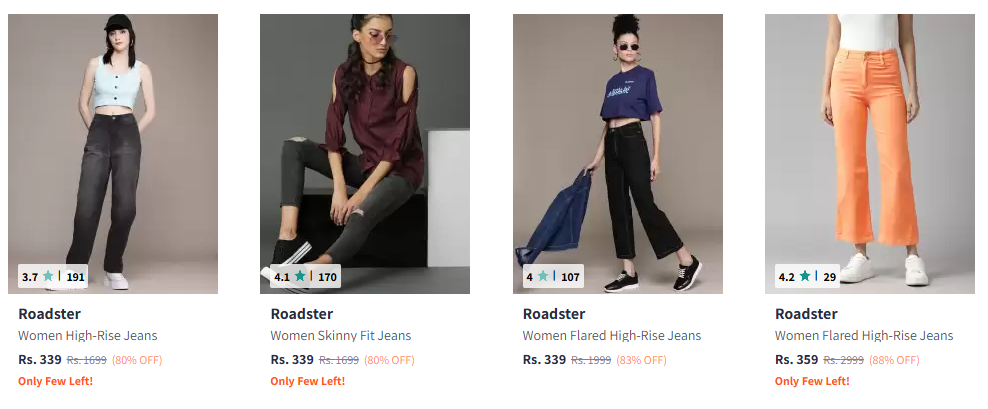Open the black flared jeans product photo
988x409 pixels.
618,154
